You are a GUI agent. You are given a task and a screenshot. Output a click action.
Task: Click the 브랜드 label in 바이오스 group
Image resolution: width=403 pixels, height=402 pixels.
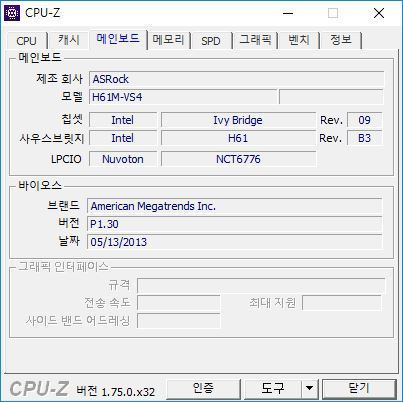(x=64, y=205)
